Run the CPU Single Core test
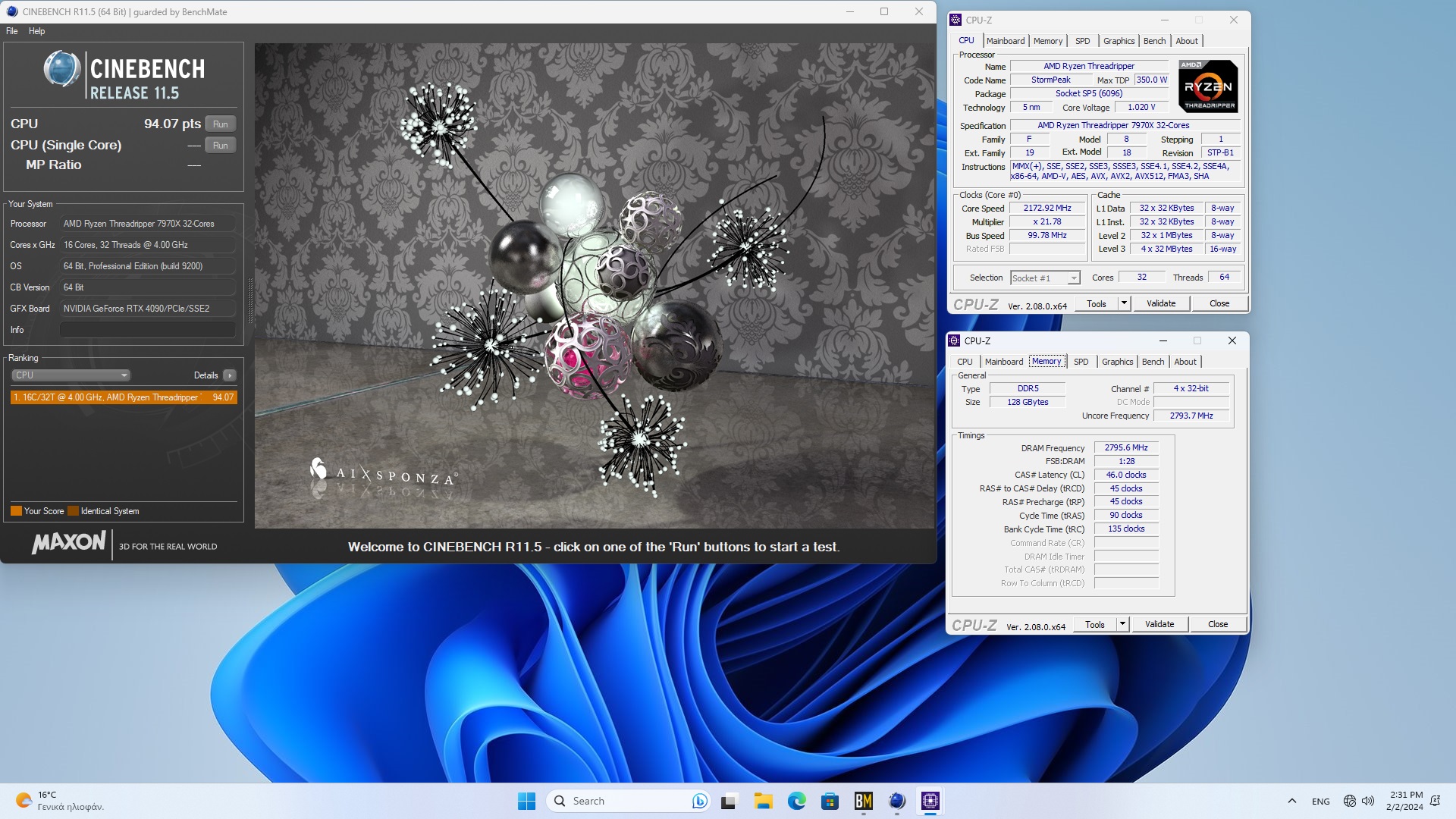This screenshot has width=1456, height=819. (x=221, y=145)
